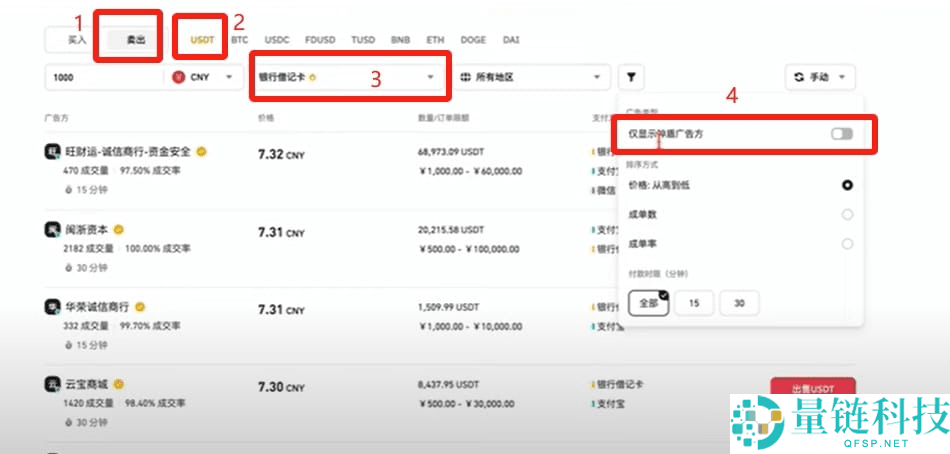Click price 7.30 CNY
950x454 pixels.
[281, 387]
